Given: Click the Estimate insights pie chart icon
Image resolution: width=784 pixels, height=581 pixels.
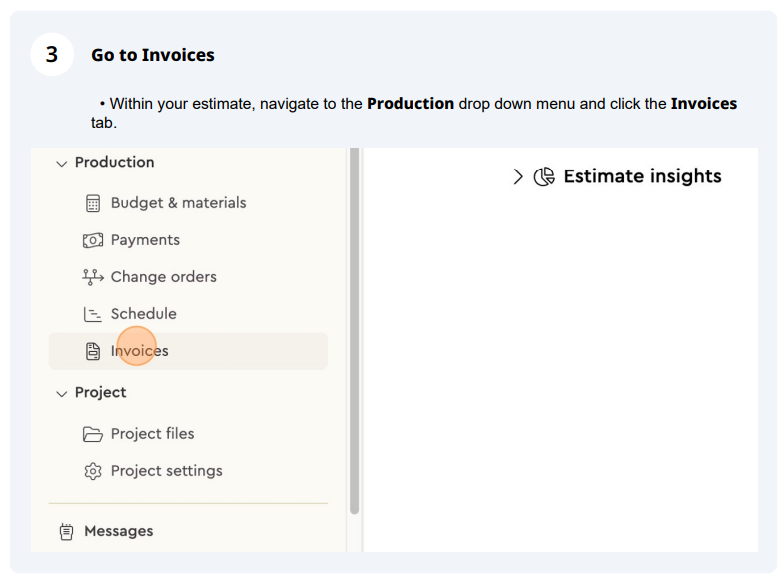Looking at the screenshot, I should [544, 176].
